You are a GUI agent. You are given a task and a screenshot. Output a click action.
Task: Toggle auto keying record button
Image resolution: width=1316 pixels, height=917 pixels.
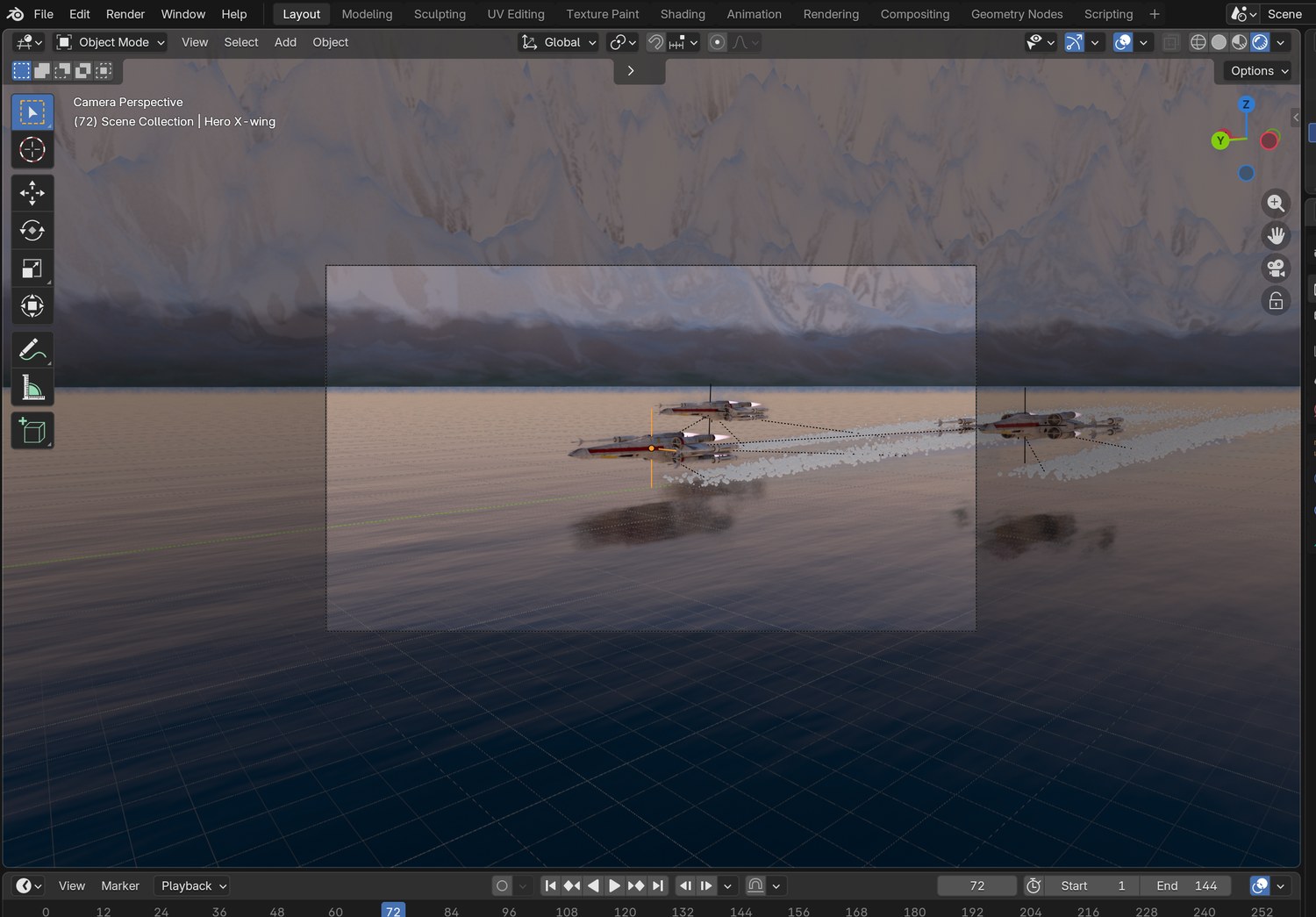[502, 886]
